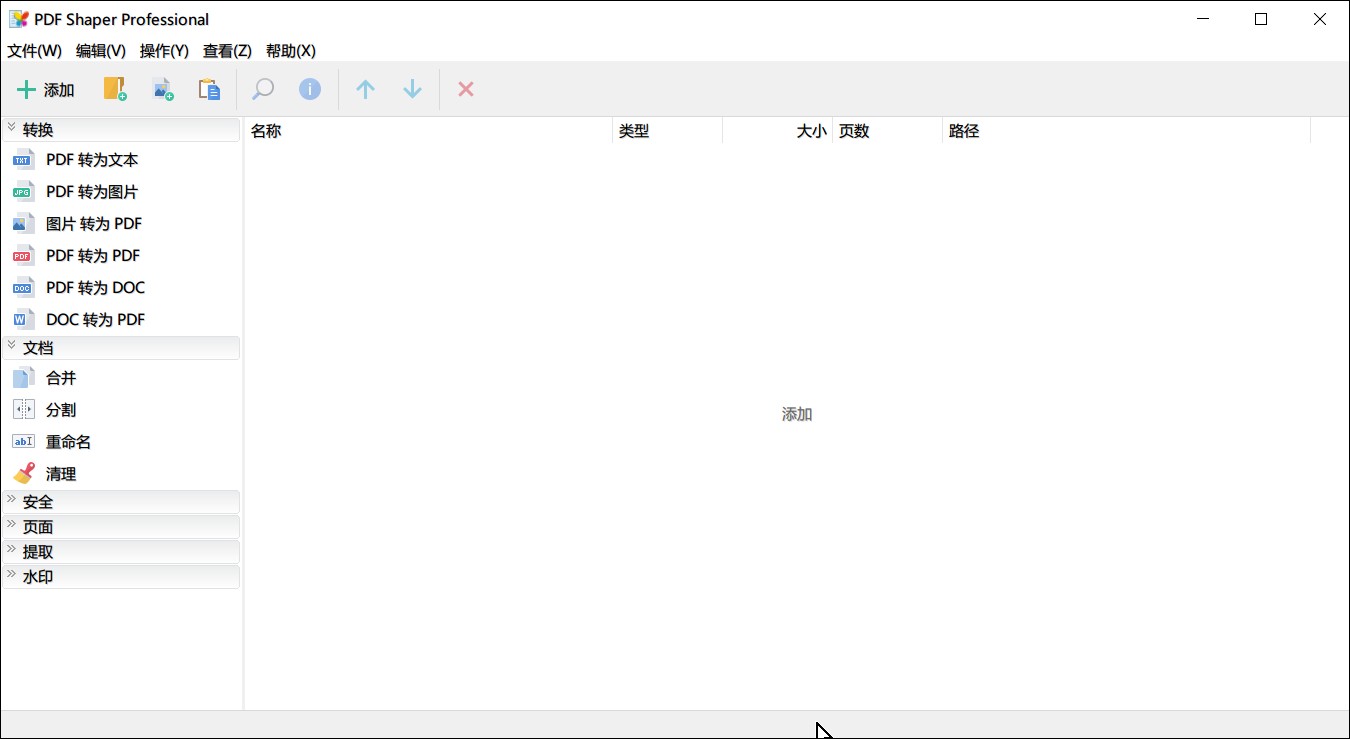Minimize the PDF Shaper window
This screenshot has width=1350, height=739.
point(1203,19)
